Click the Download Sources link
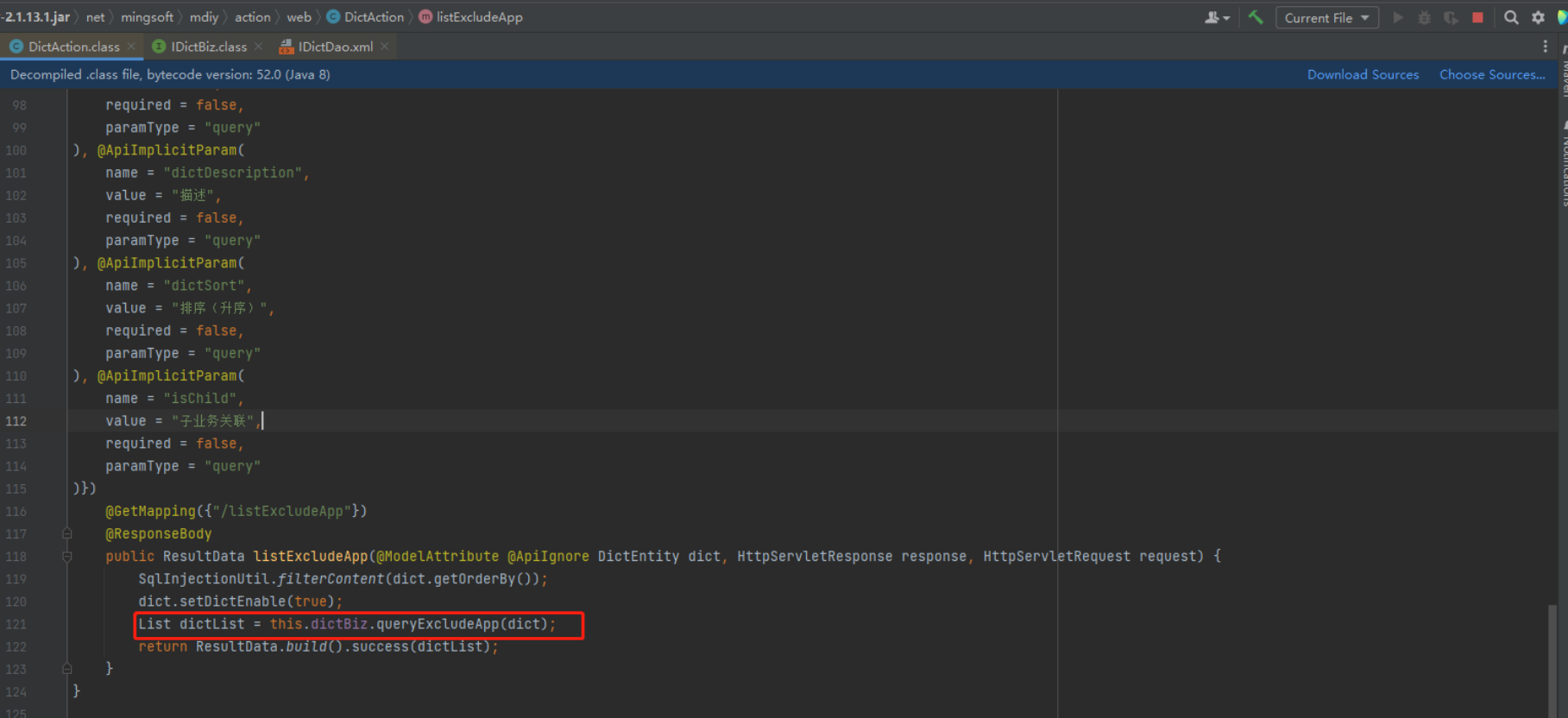The height and width of the screenshot is (718, 1568). (x=1363, y=74)
